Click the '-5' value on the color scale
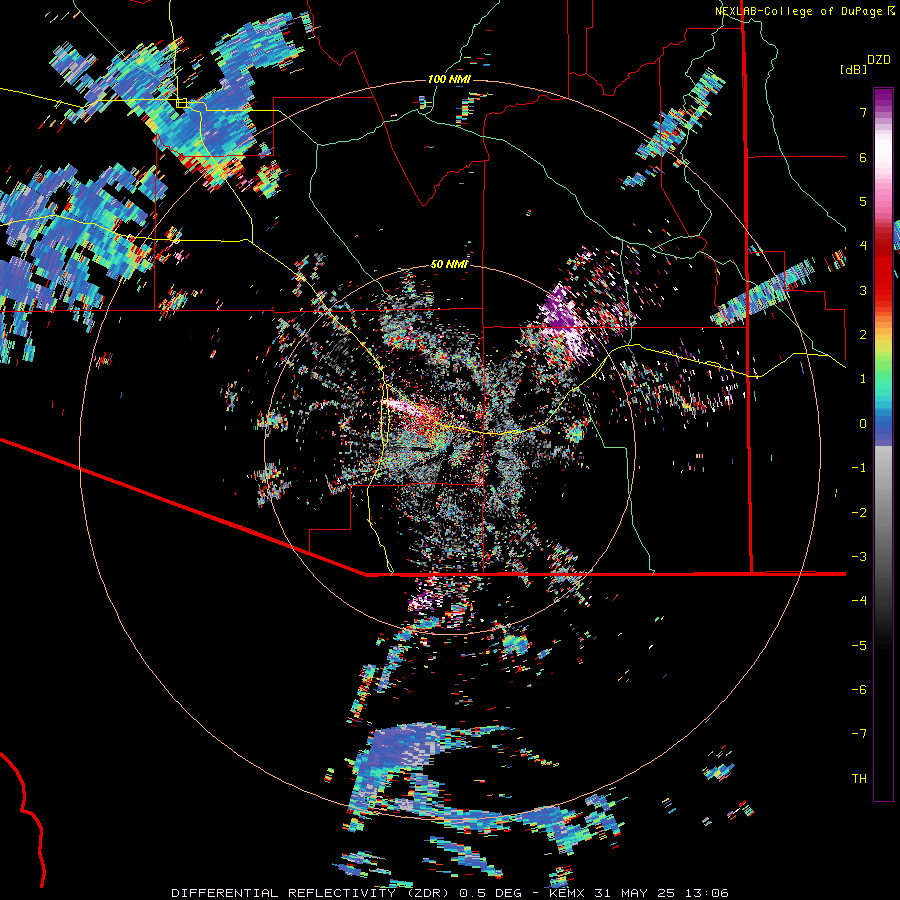900x900 pixels. 859,646
